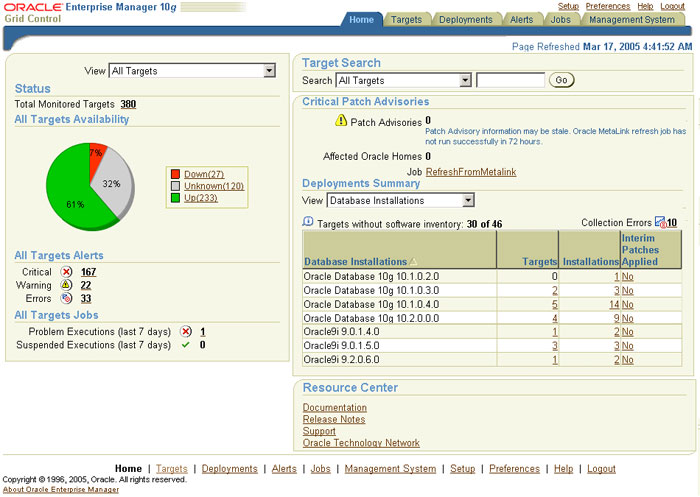Screen dimensions: 700x497
Task: Open the 167 Critical alerts link
Action: [x=88, y=272]
